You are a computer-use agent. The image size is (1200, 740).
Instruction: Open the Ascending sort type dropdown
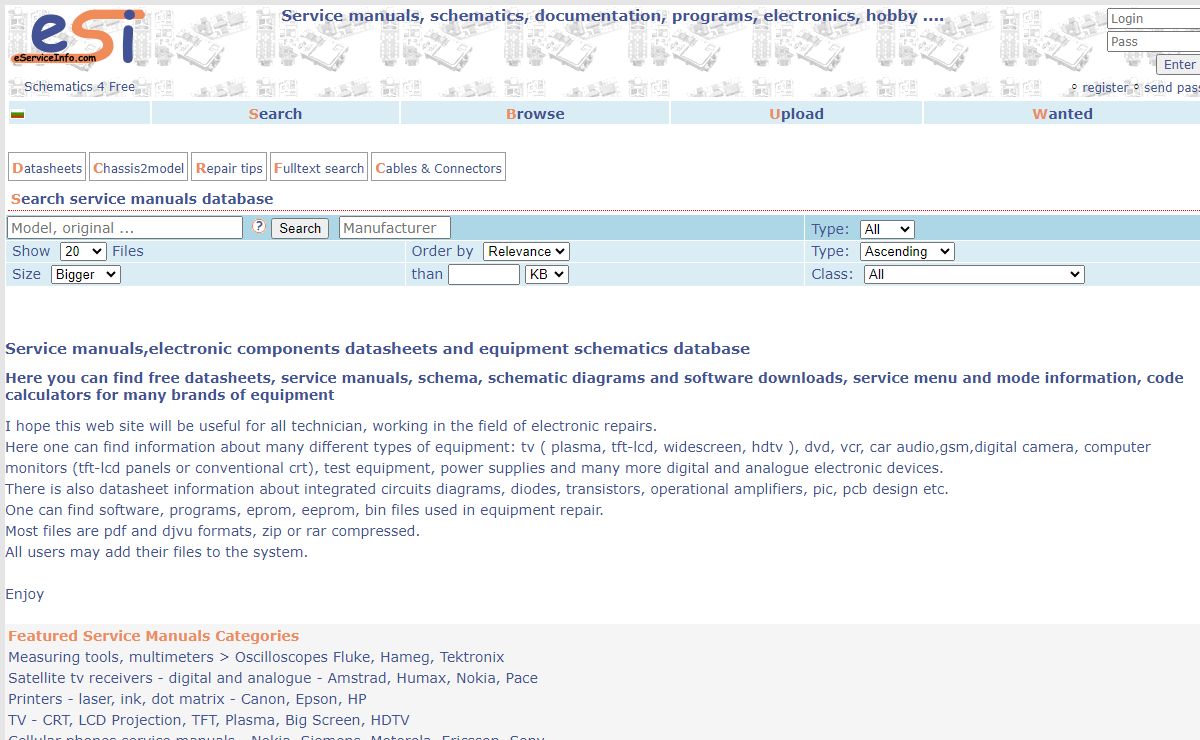(x=909, y=251)
